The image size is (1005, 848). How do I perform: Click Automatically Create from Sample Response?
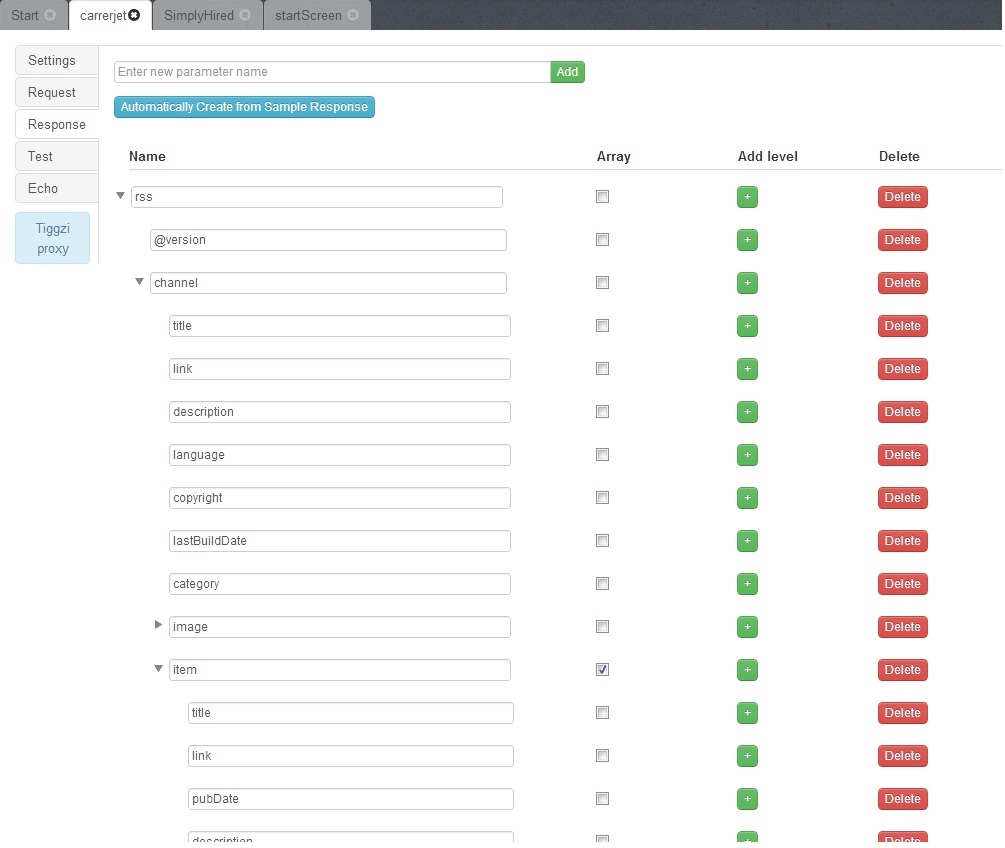(x=244, y=107)
